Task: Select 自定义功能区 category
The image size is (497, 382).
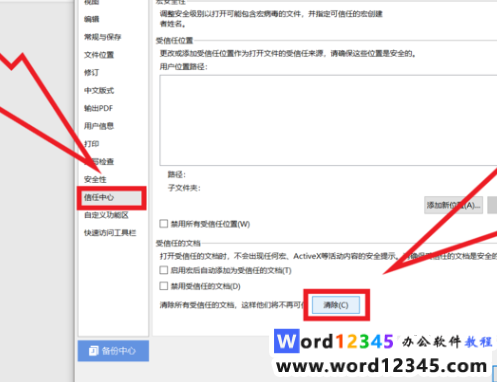Action: (106, 215)
